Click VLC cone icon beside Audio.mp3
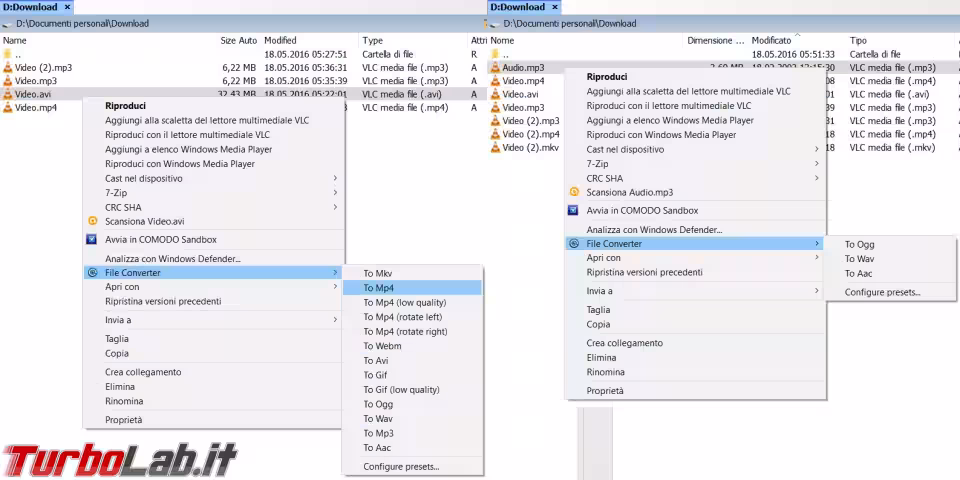 pos(495,67)
